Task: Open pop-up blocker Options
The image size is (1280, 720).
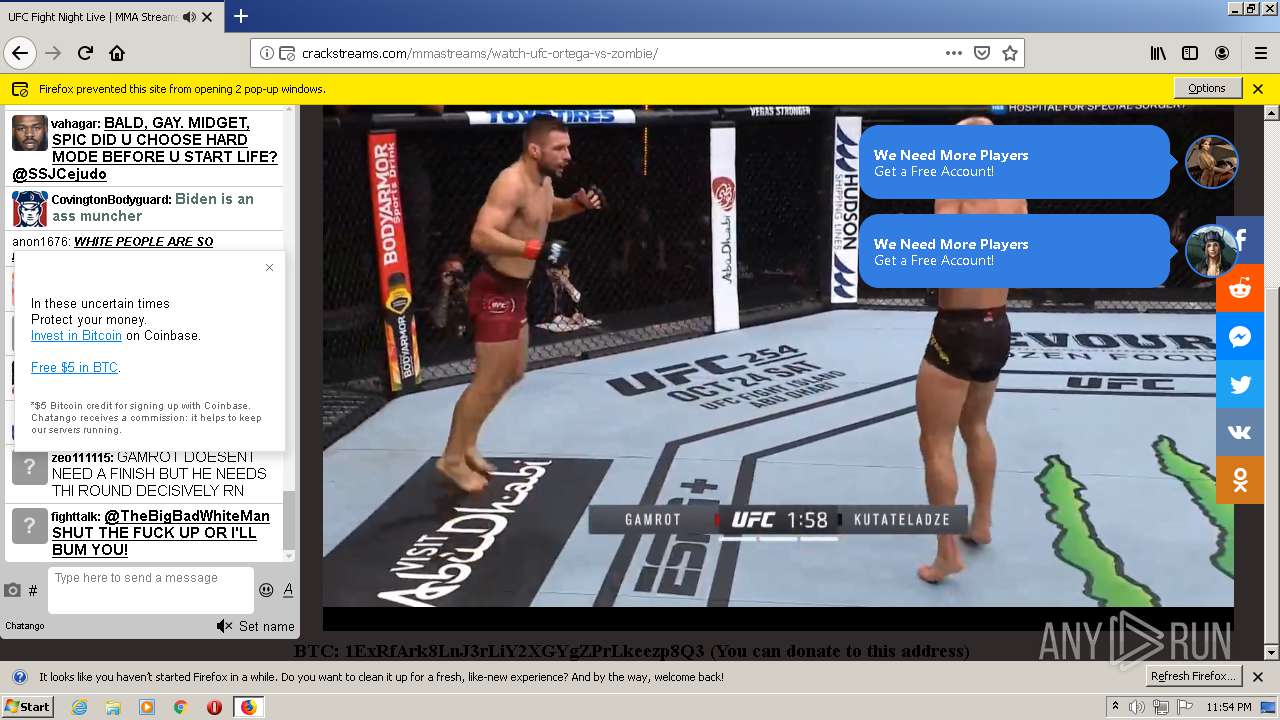Action: click(x=1207, y=88)
